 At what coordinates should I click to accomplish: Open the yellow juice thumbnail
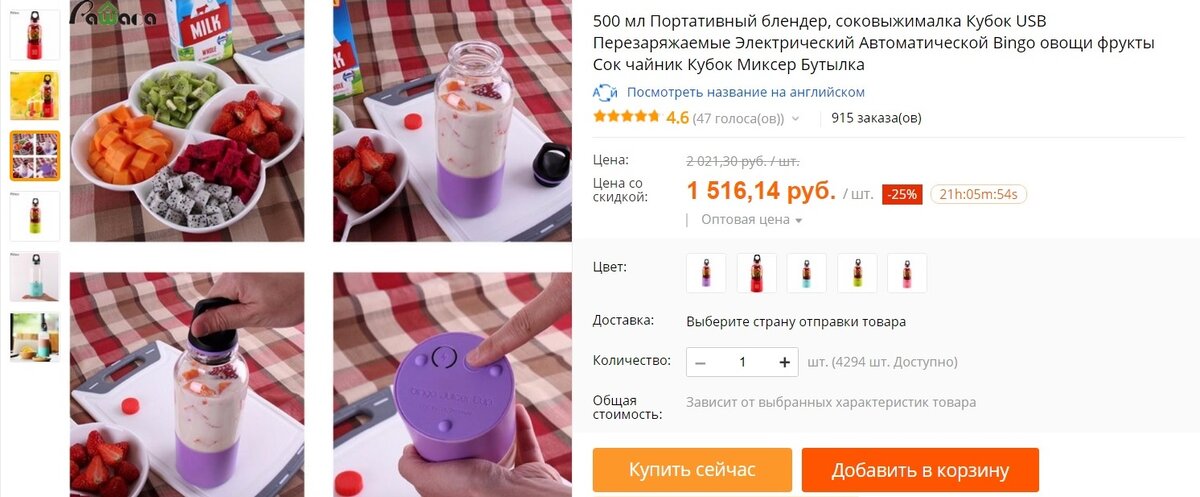tap(35, 96)
